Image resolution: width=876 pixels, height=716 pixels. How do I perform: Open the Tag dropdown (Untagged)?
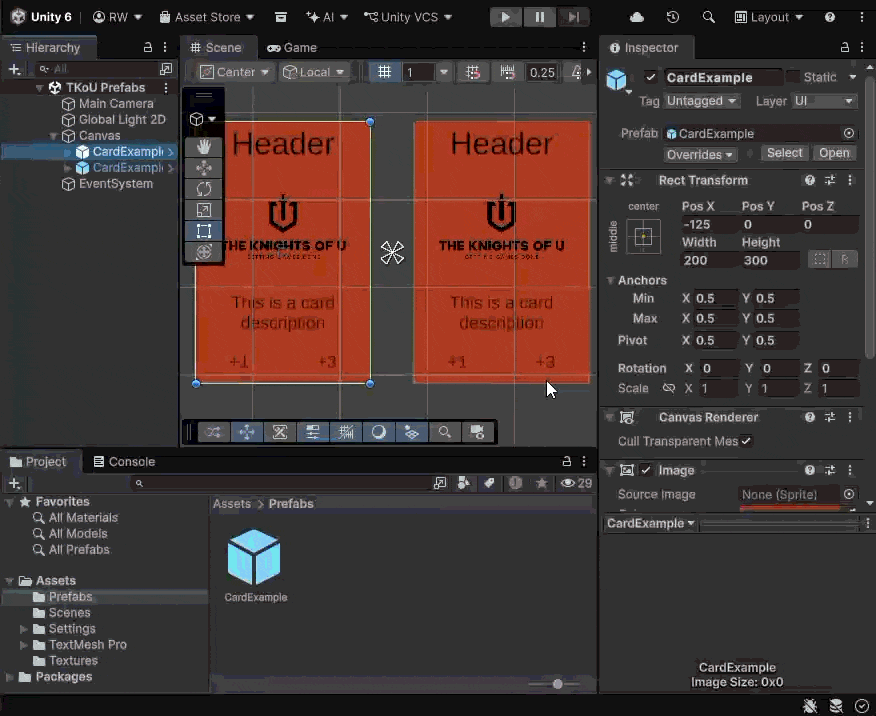pyautogui.click(x=702, y=101)
